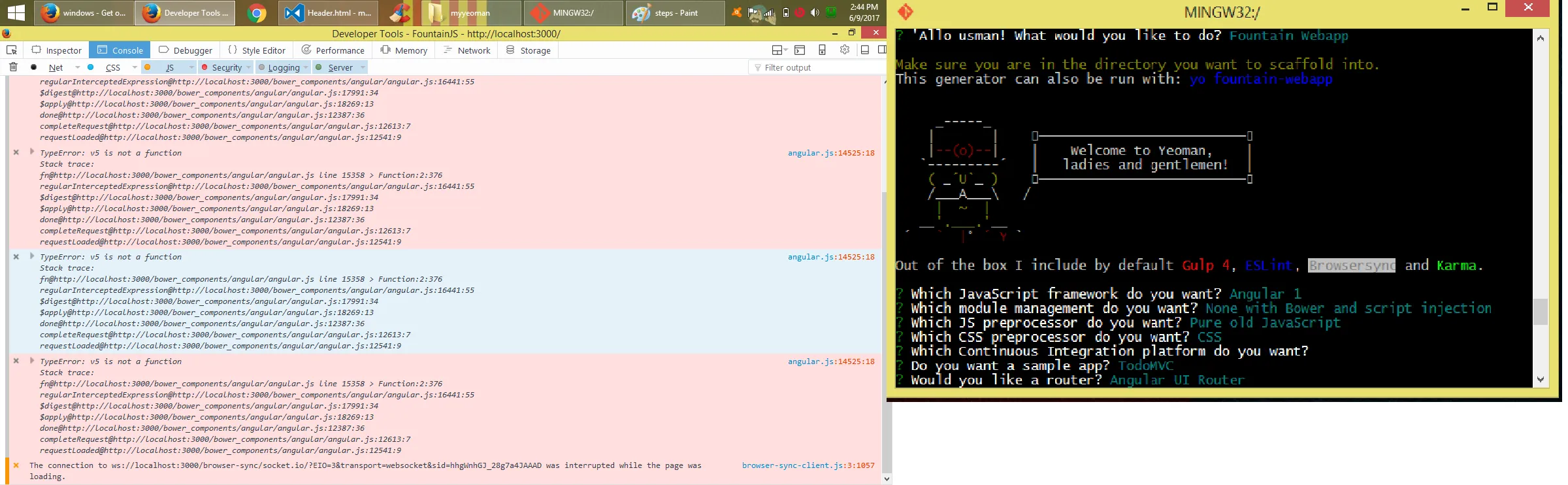Screen dimensions: 1568x485
Task: Open the browser-sync-client.js:3:1057 source link
Action: point(808,465)
